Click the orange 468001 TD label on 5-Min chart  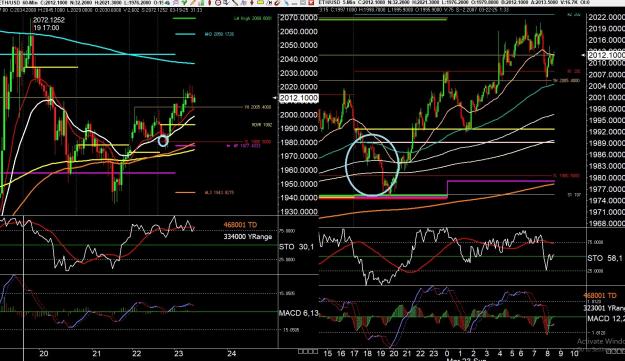tap(599, 296)
